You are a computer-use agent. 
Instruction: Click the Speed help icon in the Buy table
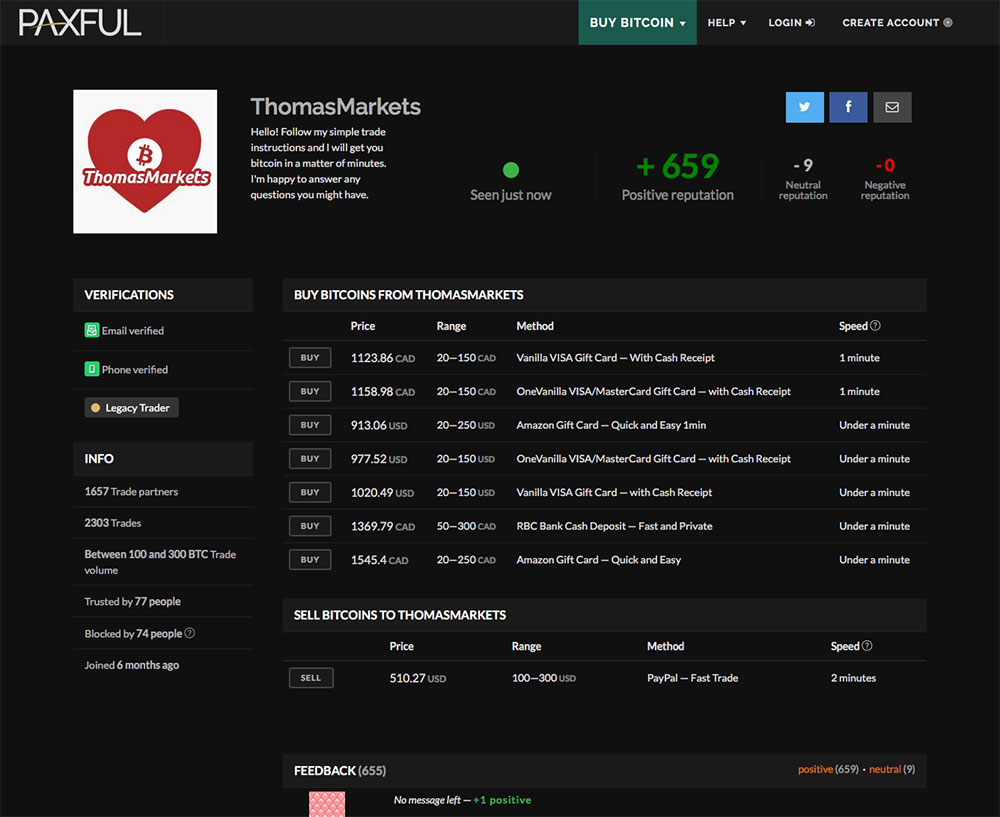coord(875,325)
